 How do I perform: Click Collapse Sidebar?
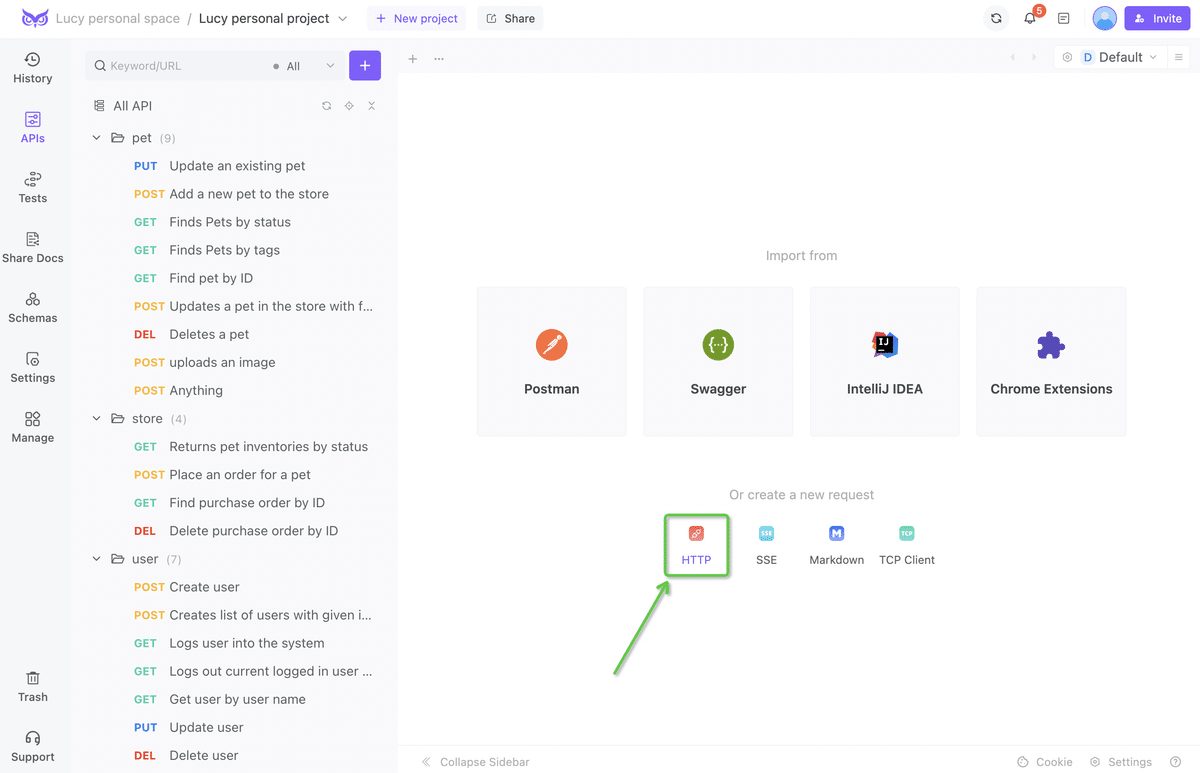pos(476,762)
